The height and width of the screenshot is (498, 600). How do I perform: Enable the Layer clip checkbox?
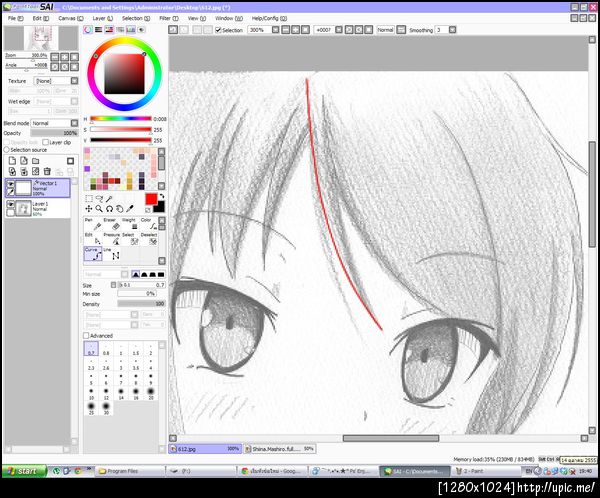point(46,142)
